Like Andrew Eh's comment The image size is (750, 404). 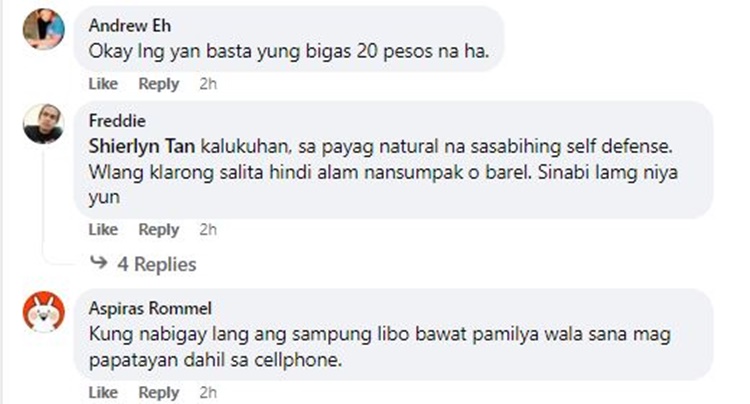coord(103,84)
